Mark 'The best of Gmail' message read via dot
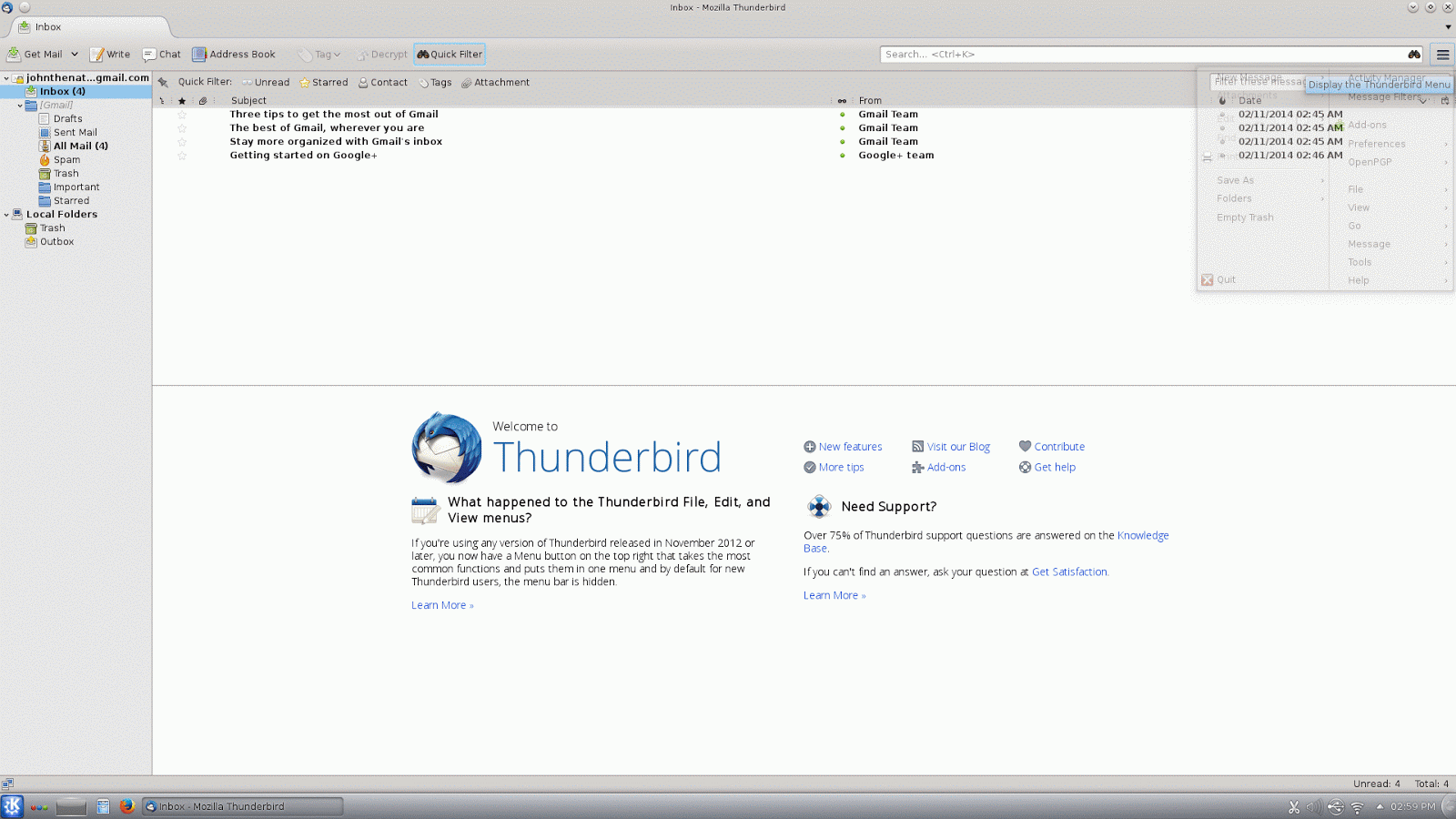 click(x=842, y=128)
